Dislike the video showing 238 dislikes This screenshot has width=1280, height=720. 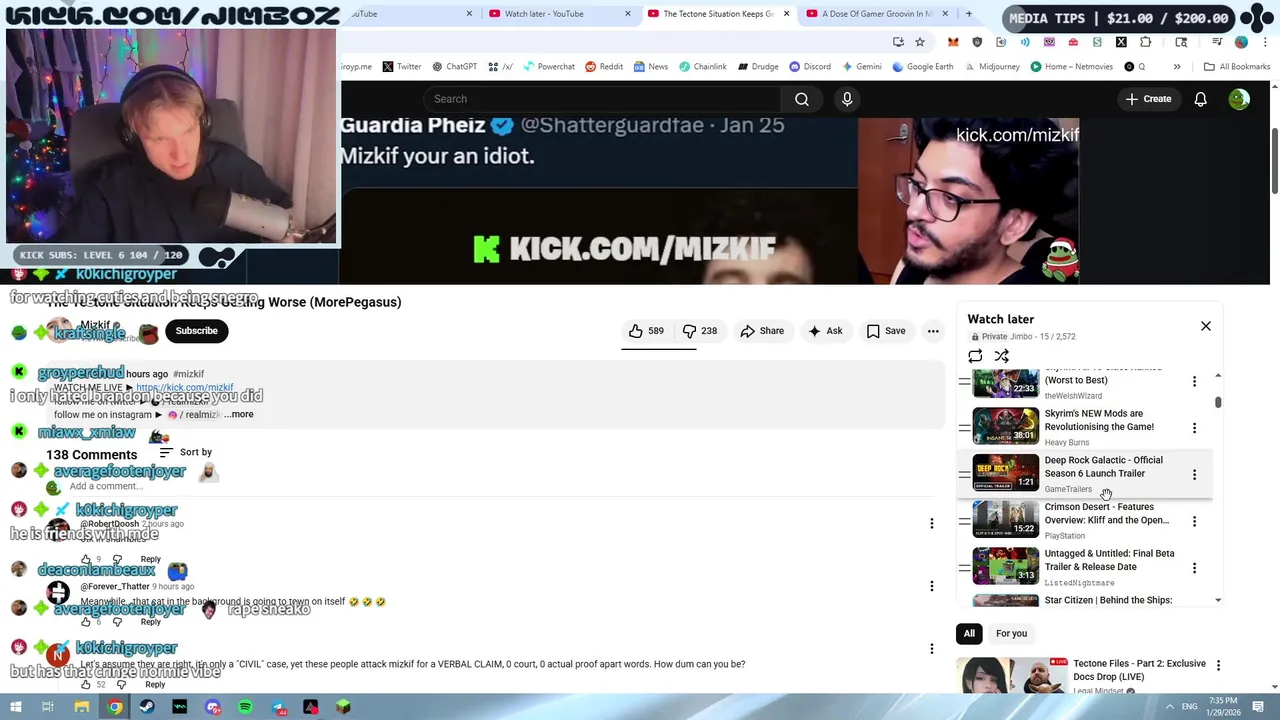coord(700,331)
